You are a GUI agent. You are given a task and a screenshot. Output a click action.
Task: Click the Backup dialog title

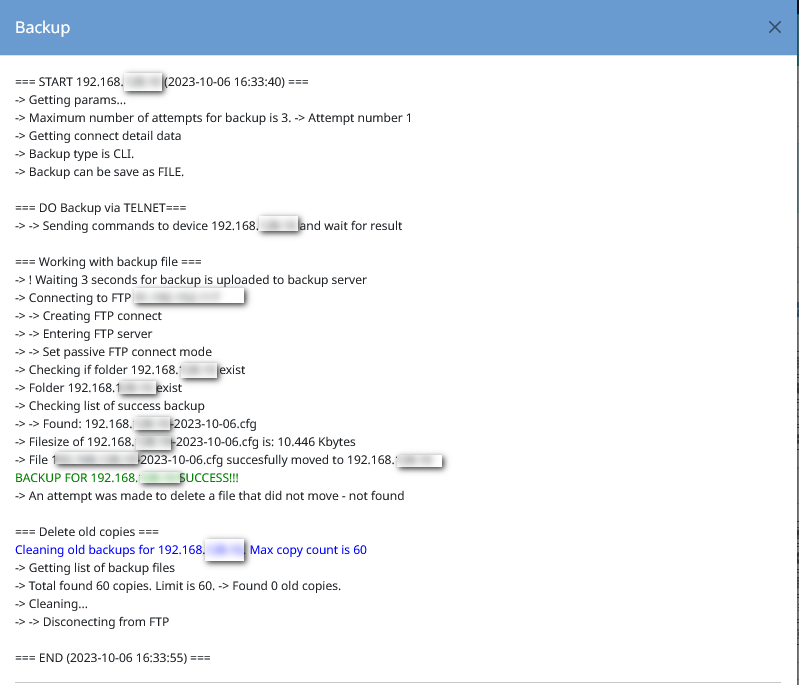(42, 27)
